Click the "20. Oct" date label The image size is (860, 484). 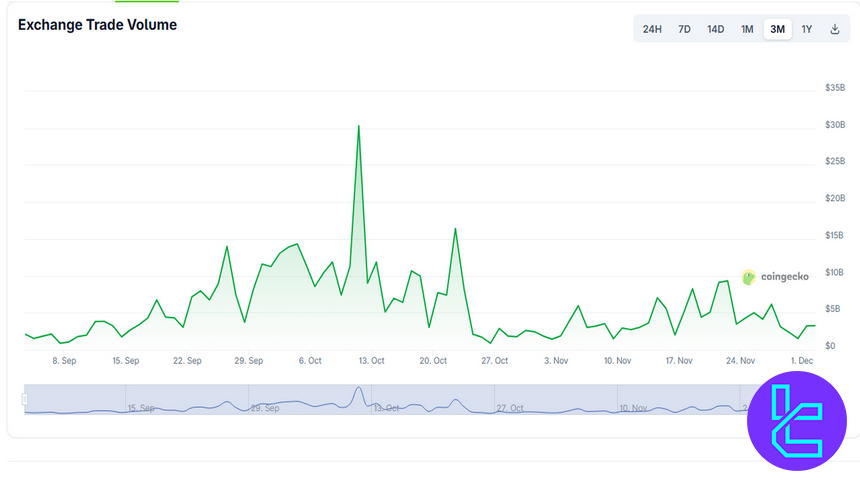[x=433, y=361]
